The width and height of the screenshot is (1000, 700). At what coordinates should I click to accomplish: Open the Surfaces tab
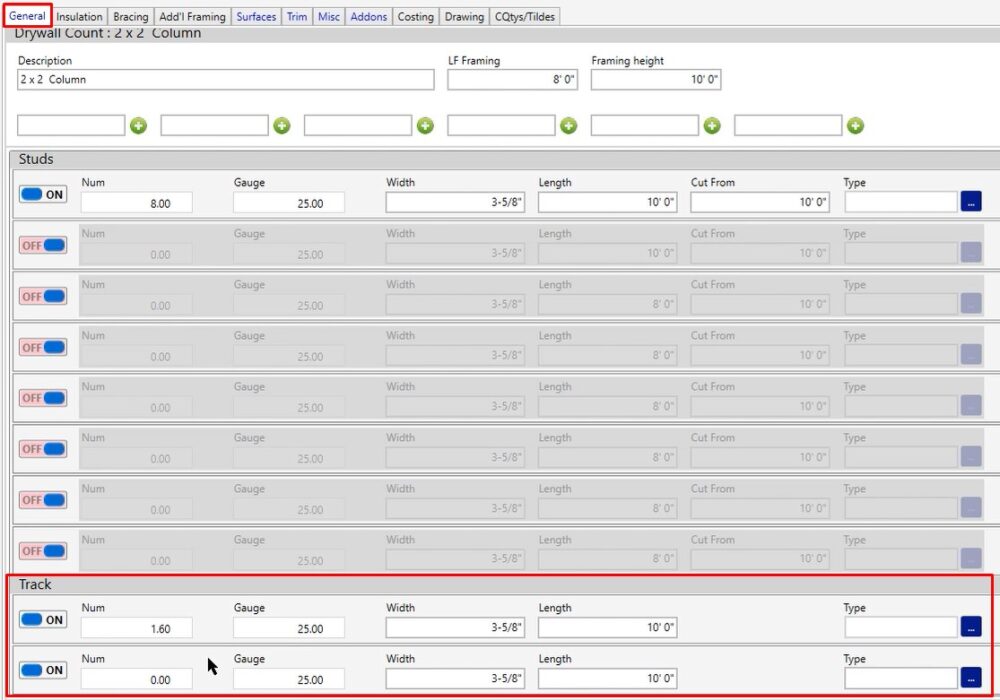pyautogui.click(x=256, y=17)
